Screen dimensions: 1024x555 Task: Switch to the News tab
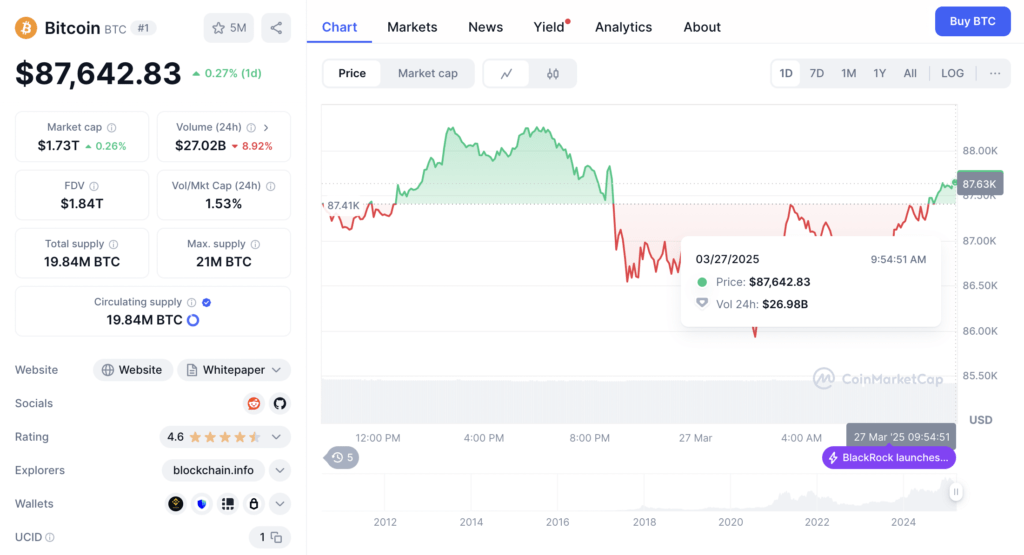(485, 27)
